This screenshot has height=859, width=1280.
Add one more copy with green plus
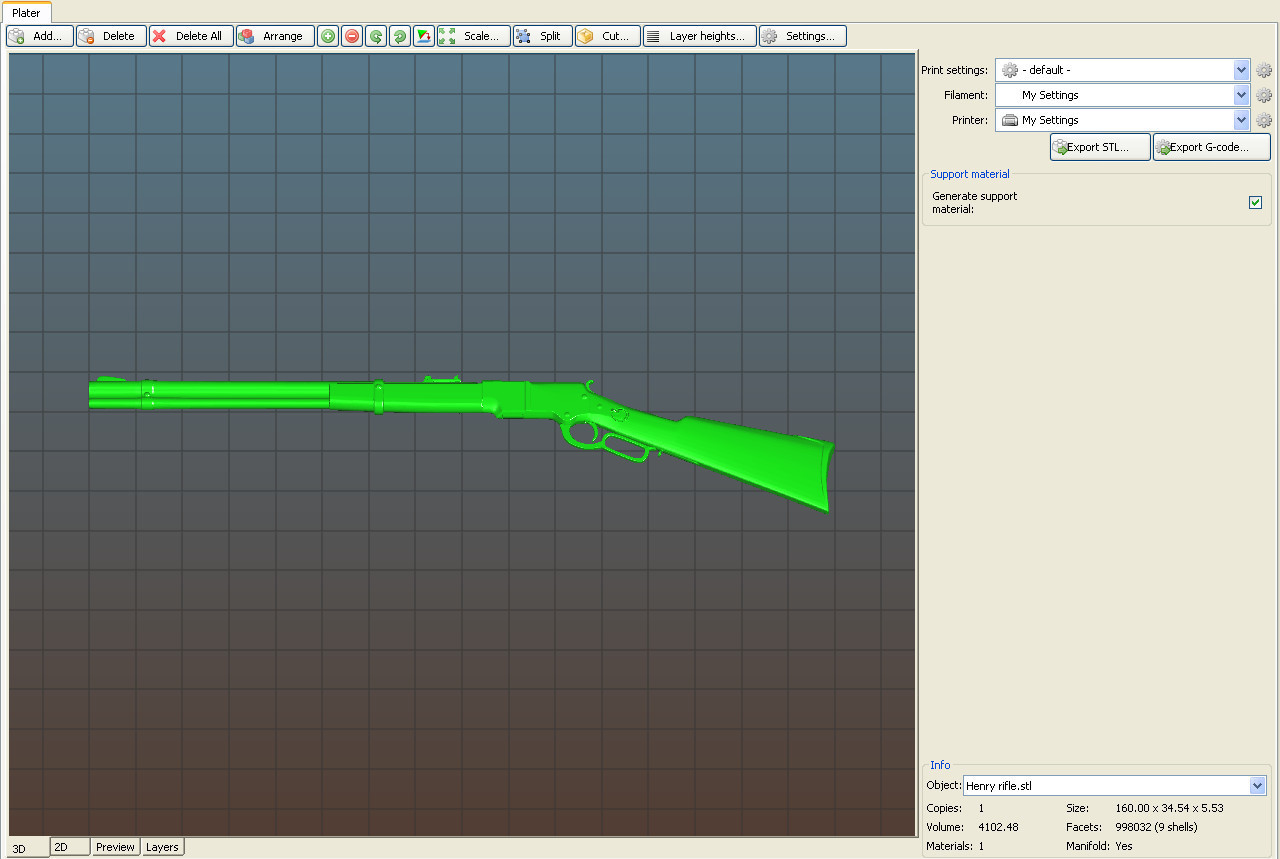pos(328,36)
